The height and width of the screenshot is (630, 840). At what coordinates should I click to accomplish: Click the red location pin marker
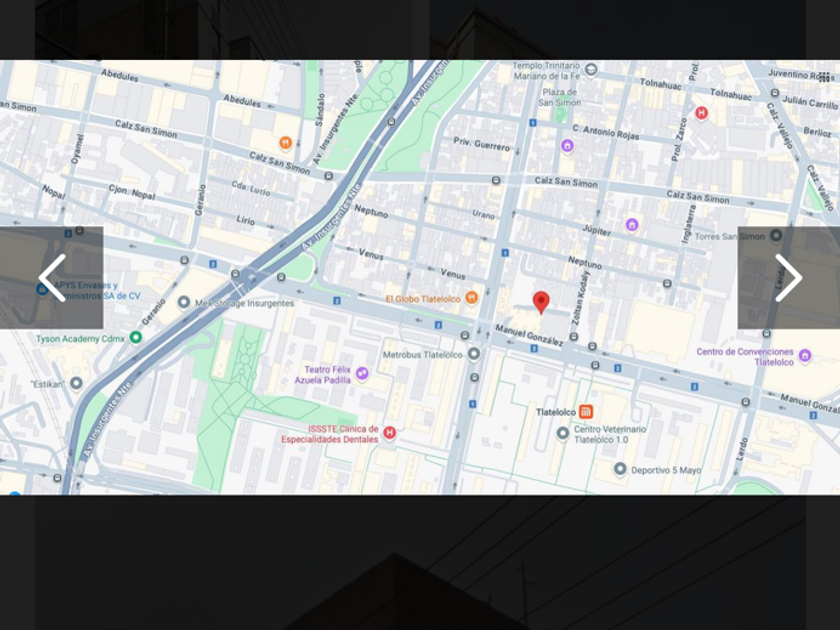[x=541, y=303]
